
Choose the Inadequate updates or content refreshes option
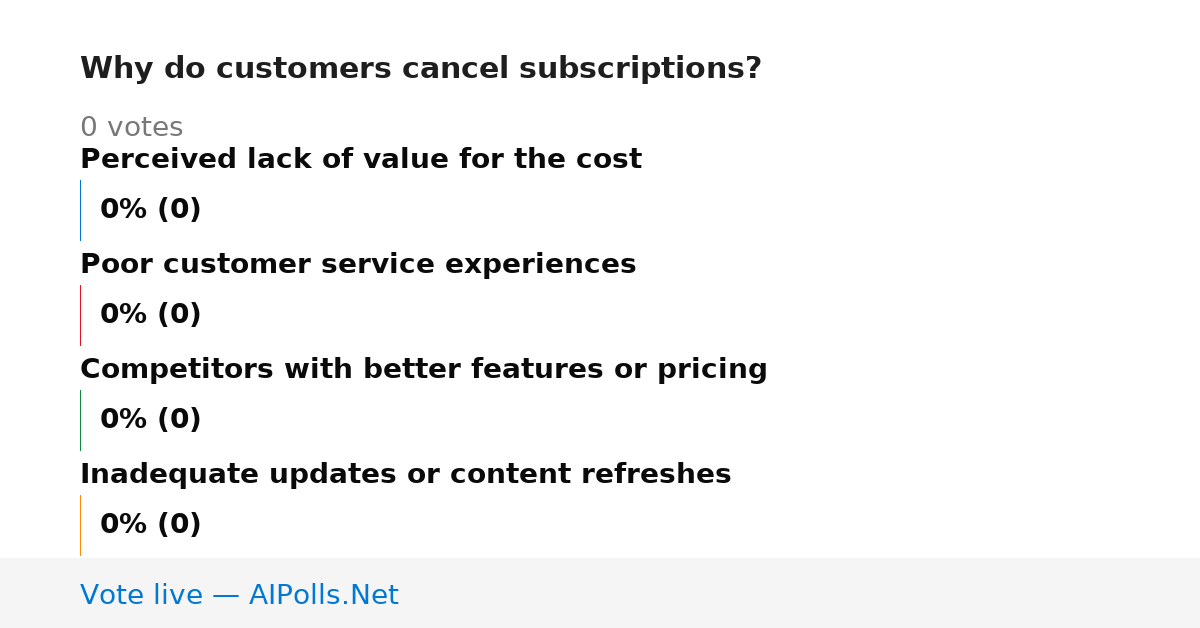point(405,474)
